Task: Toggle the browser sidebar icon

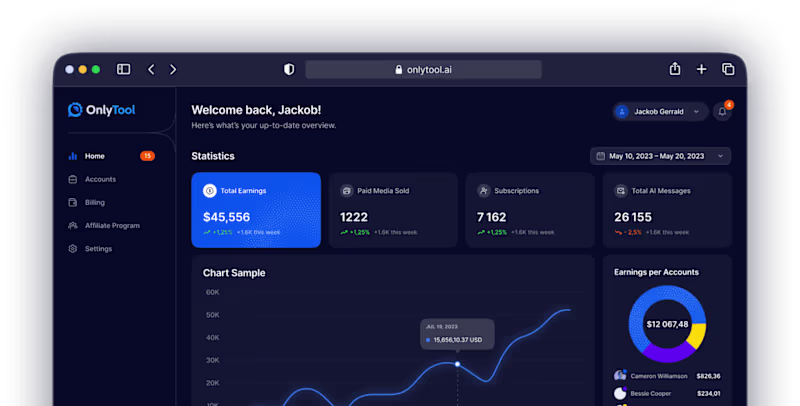Action: coord(123,69)
